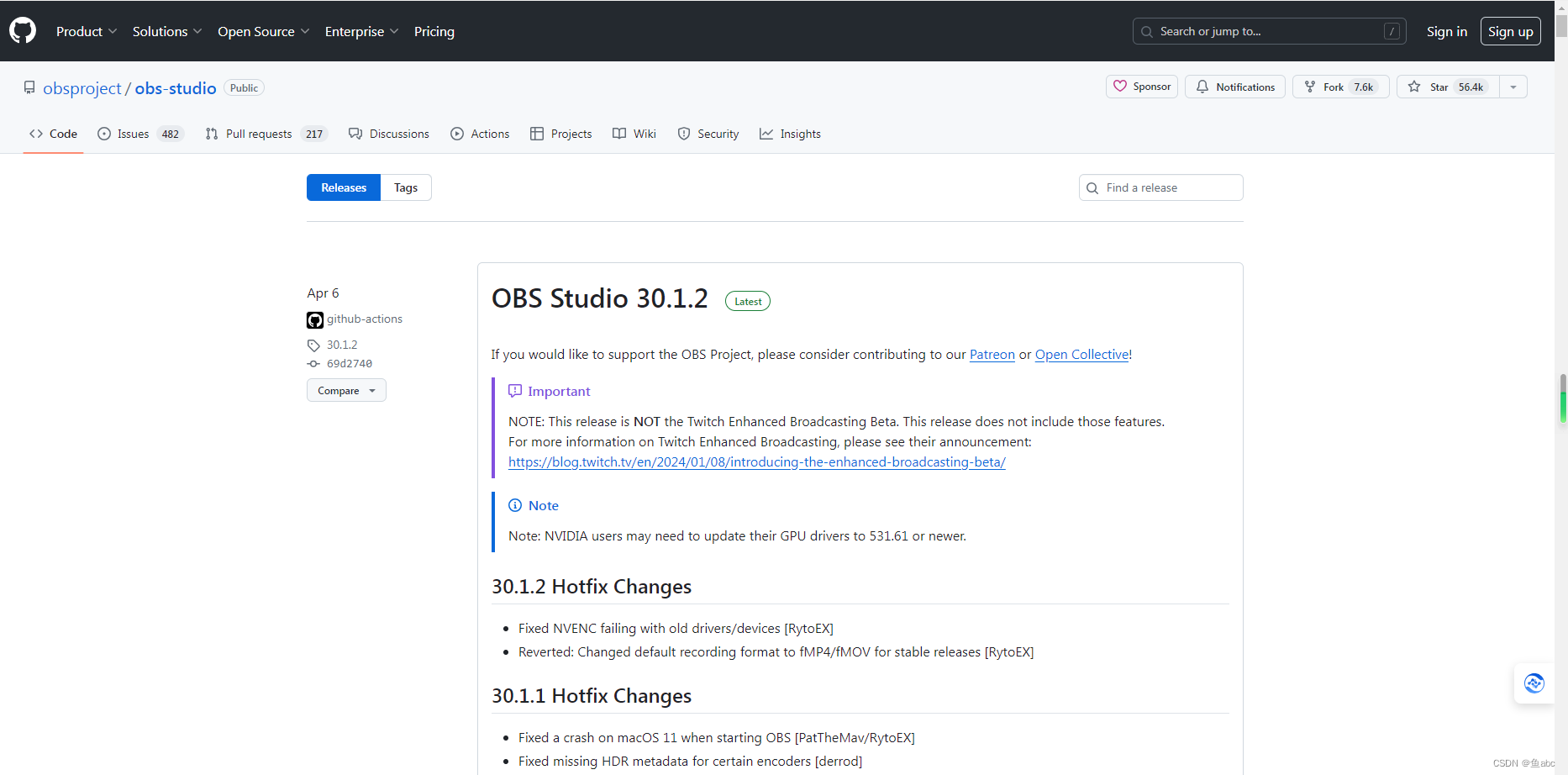Open the Patreon link
Screen dimensions: 1568x775
(x=992, y=355)
